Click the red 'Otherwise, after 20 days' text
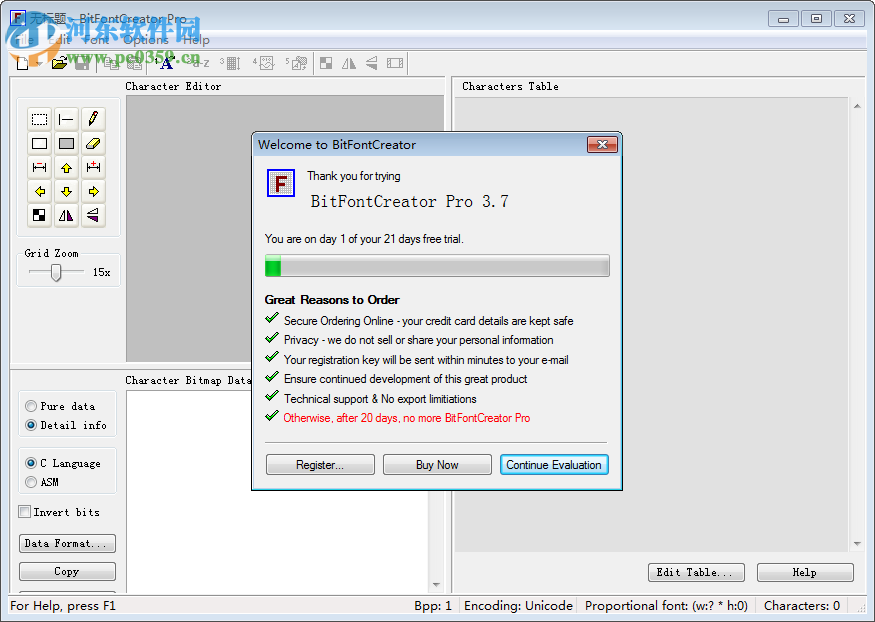Image resolution: width=875 pixels, height=622 pixels. tap(407, 418)
